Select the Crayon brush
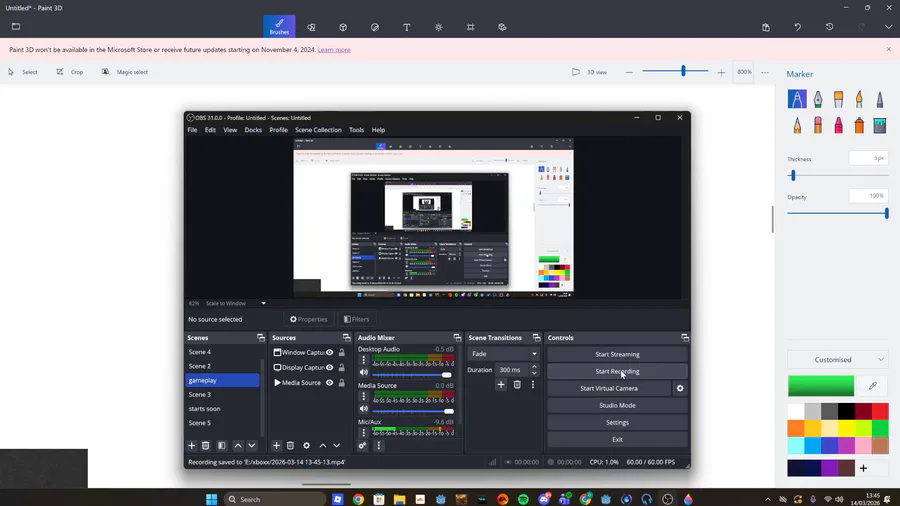900x506 pixels. point(839,124)
